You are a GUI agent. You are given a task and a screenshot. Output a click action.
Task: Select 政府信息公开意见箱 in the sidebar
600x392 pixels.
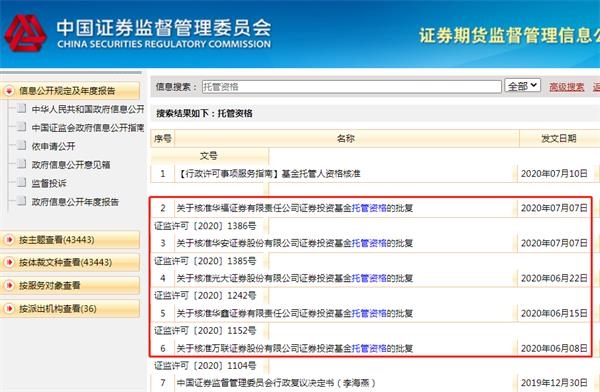click(71, 165)
